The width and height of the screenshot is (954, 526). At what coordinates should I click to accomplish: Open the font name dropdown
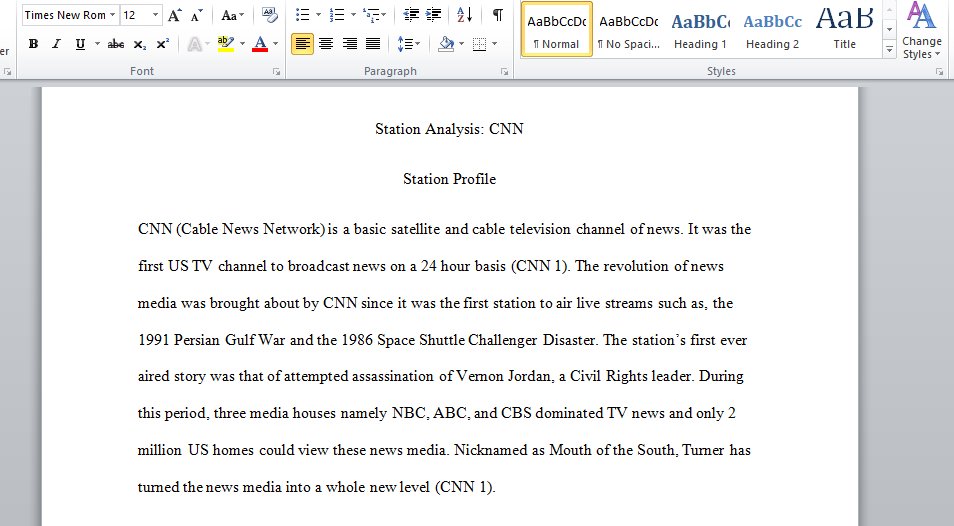112,15
